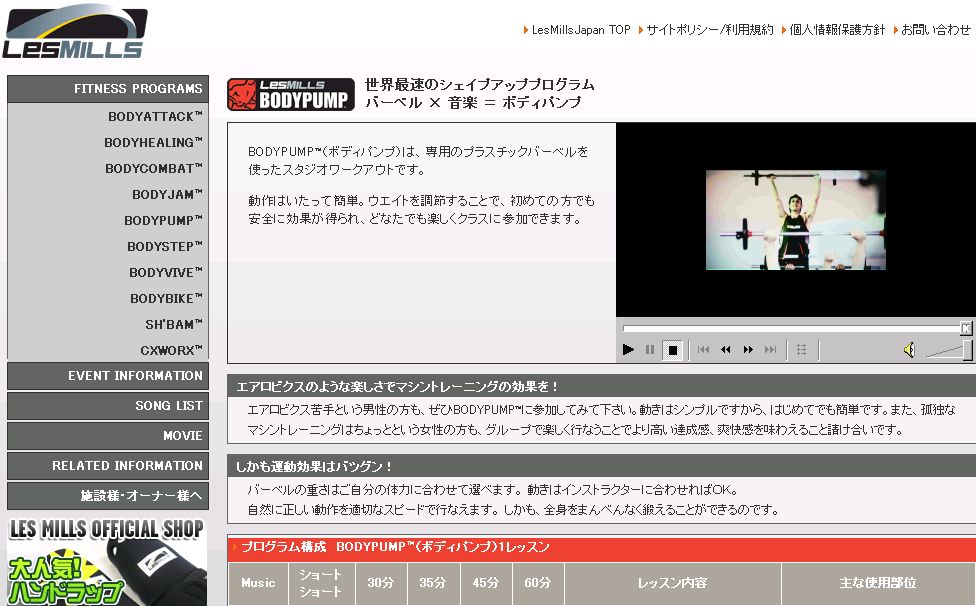This screenshot has width=976, height=606.
Task: Click the レッスン内容 column header
Action: pos(672,583)
